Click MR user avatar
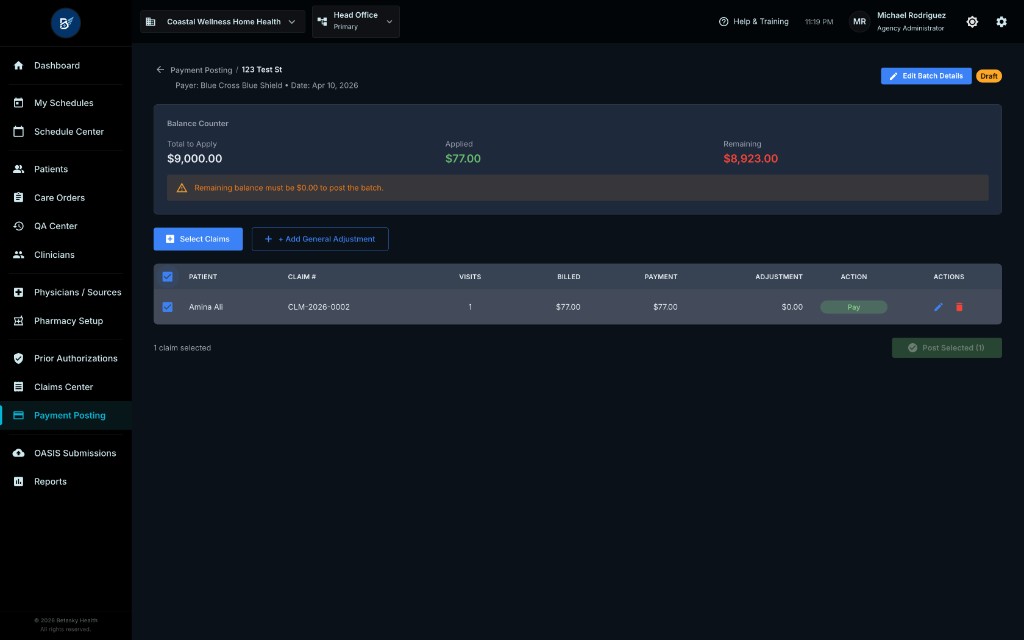Image resolution: width=1024 pixels, height=640 pixels. coord(859,22)
